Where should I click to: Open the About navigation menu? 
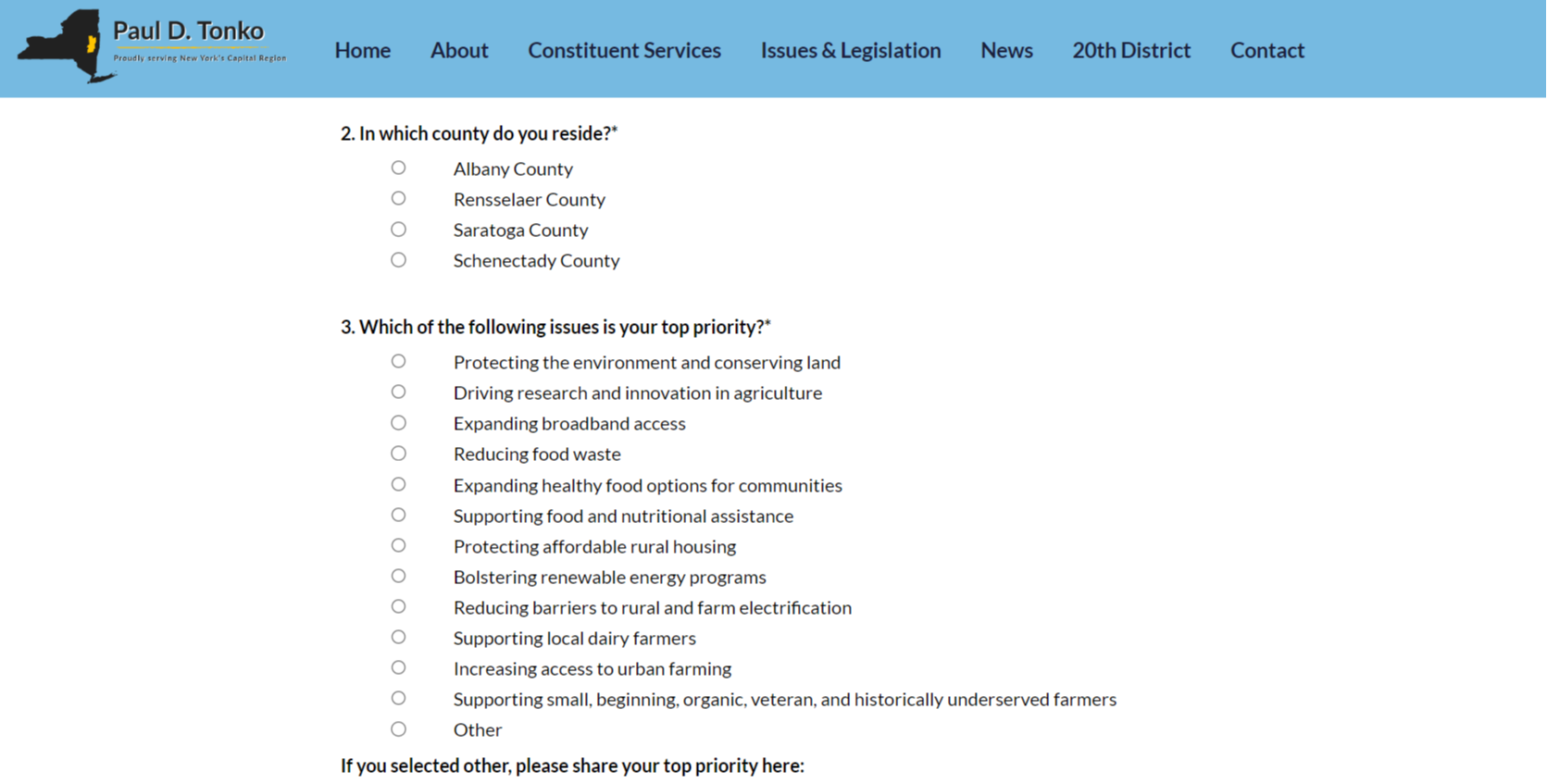point(458,50)
